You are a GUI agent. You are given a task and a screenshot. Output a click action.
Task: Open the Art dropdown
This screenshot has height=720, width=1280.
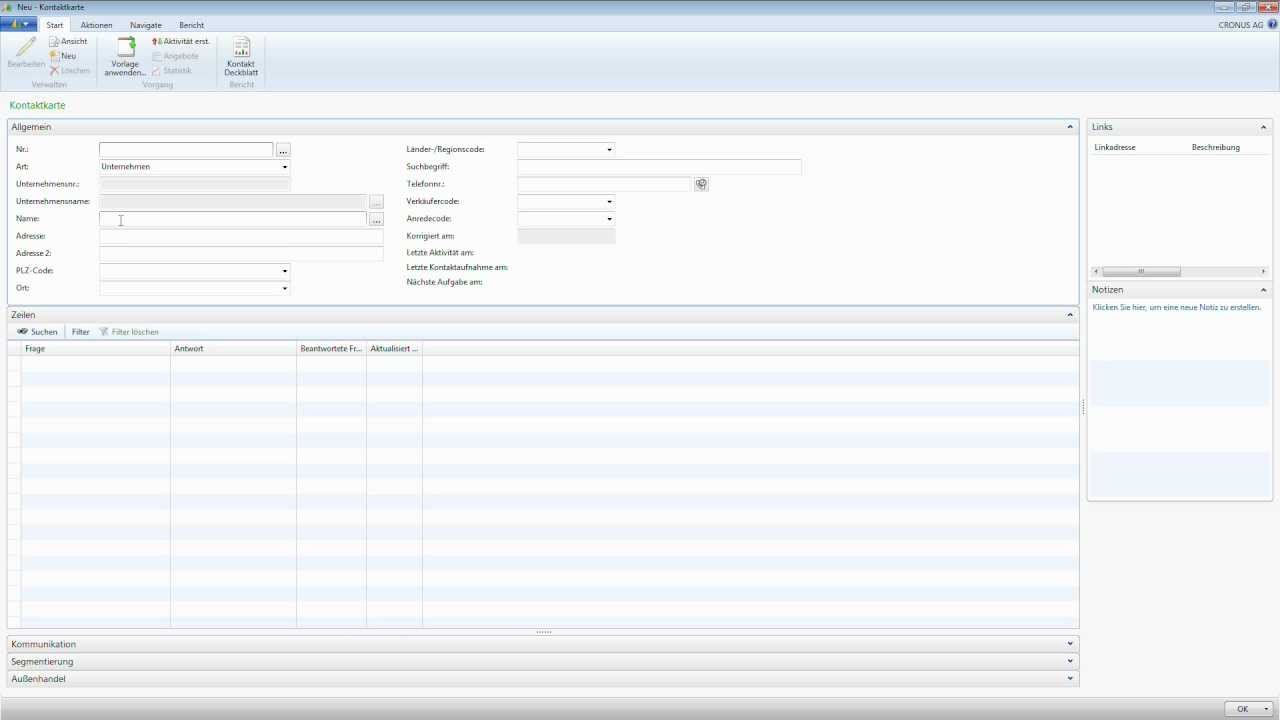tap(284, 167)
